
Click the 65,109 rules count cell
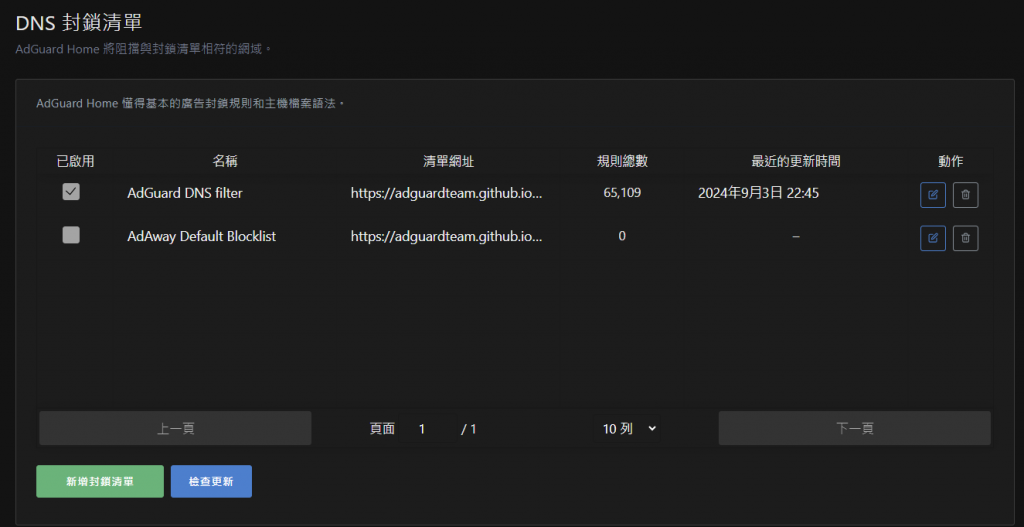click(622, 193)
